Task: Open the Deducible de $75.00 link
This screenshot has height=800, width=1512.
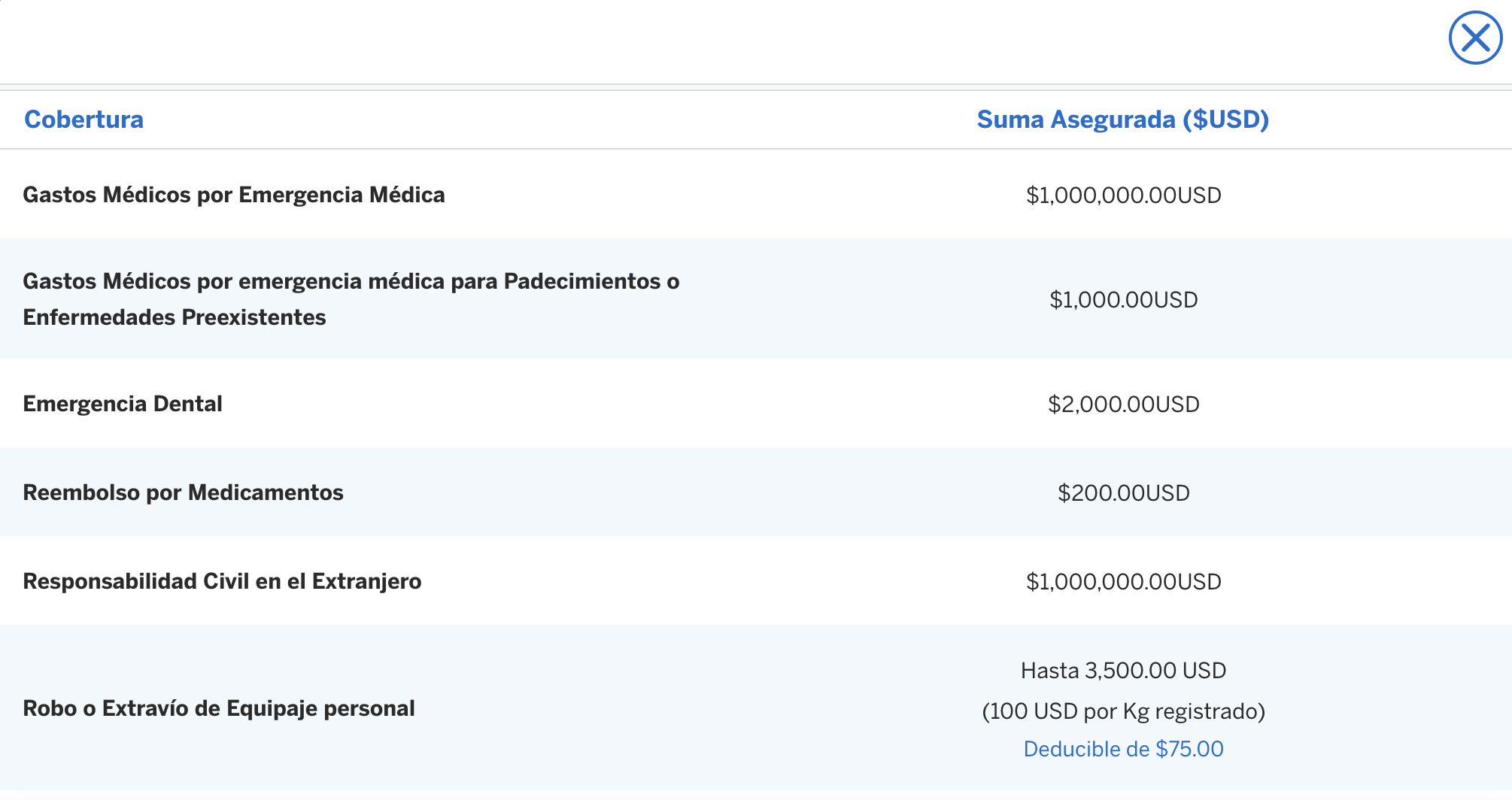Action: (1123, 749)
